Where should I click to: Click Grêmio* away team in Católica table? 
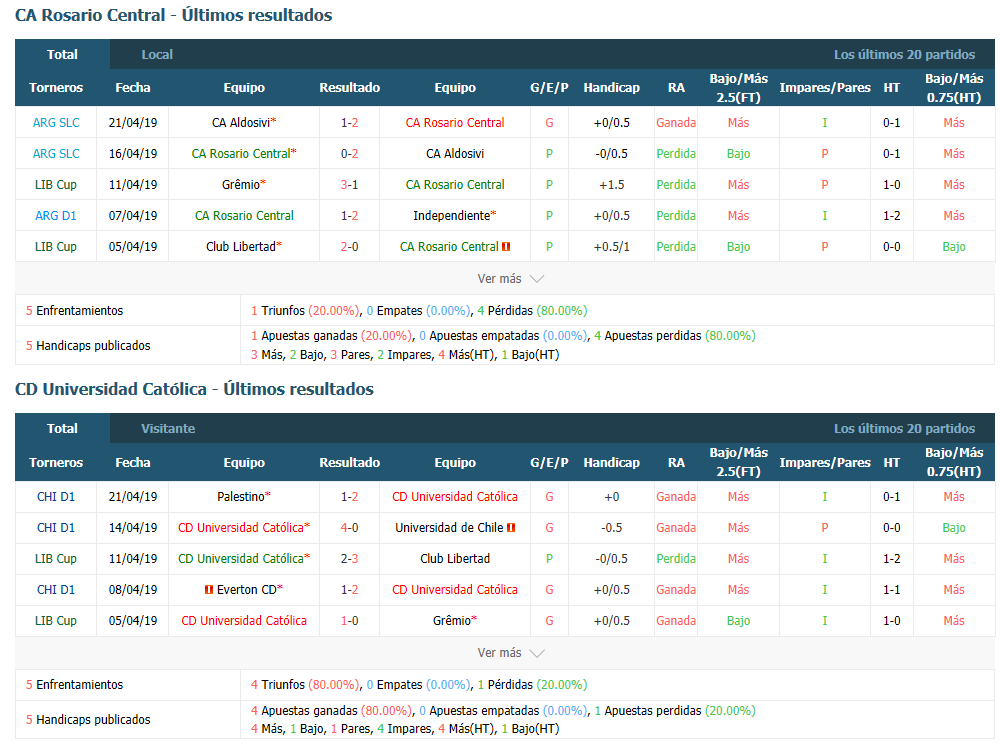pos(455,621)
